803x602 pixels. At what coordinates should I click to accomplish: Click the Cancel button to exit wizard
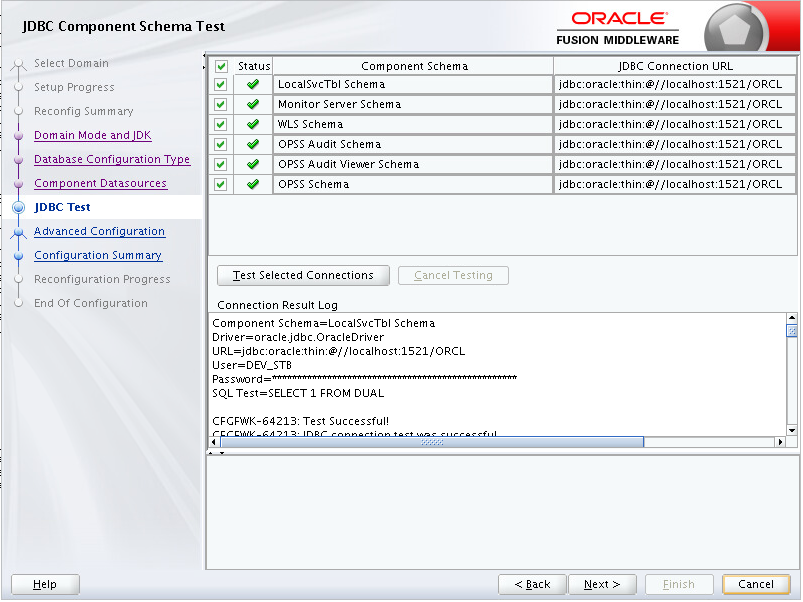pyautogui.click(x=756, y=584)
